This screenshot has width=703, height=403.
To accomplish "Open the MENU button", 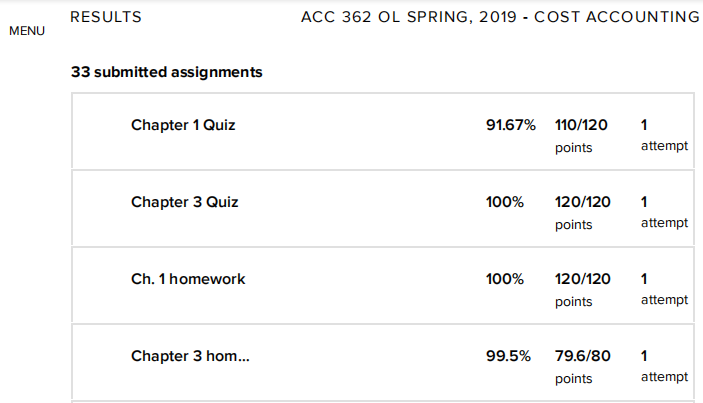I will [26, 31].
